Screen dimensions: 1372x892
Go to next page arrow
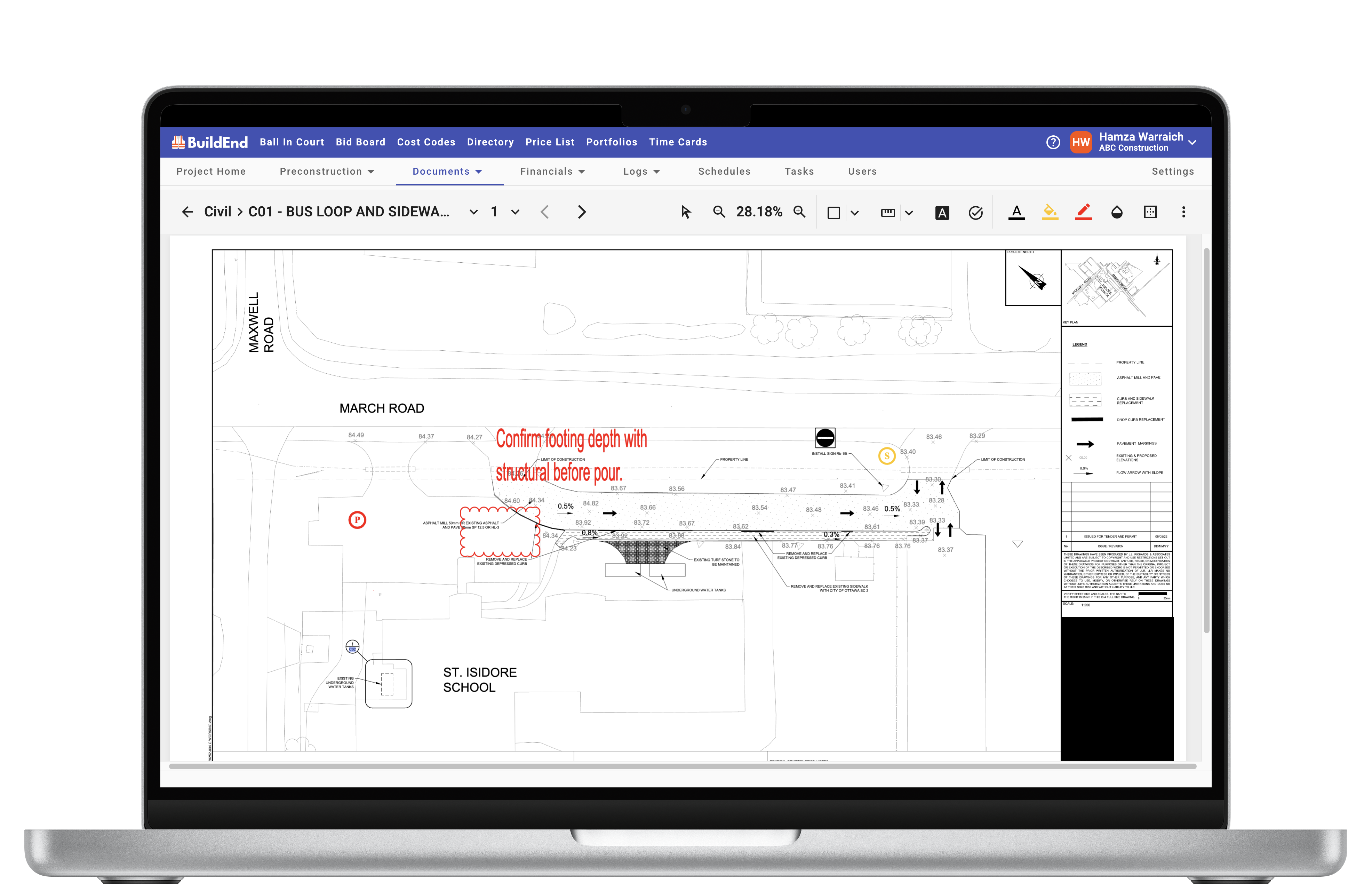581,212
